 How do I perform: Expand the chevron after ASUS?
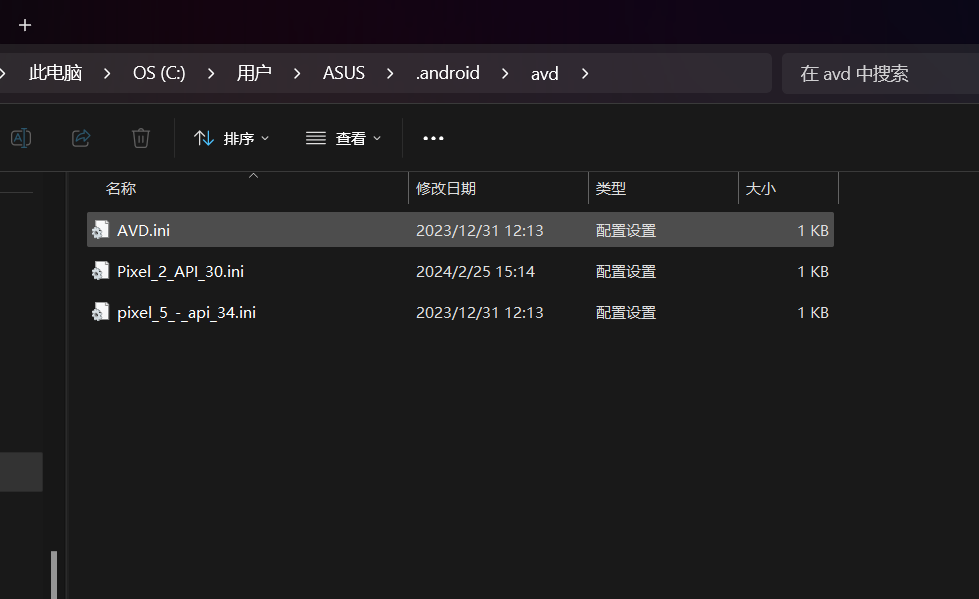click(x=390, y=74)
